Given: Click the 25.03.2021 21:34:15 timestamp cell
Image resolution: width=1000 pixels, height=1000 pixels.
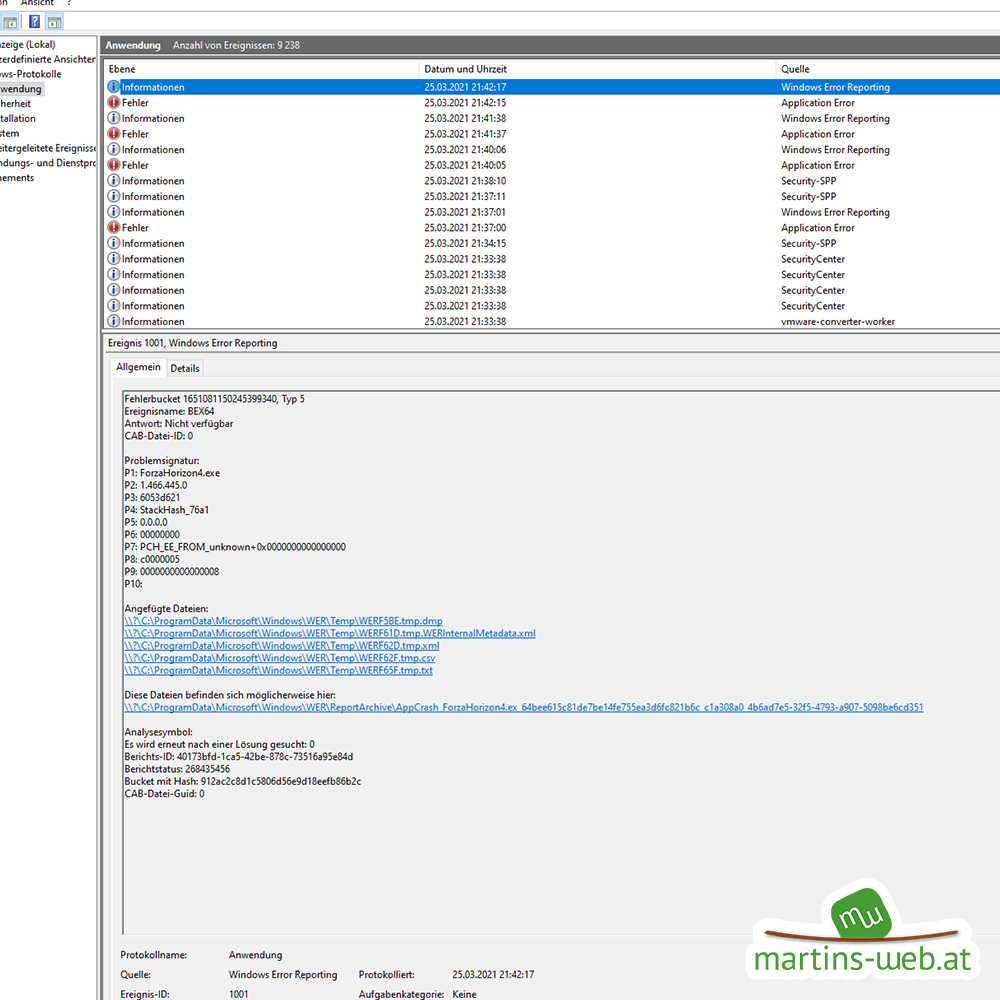Looking at the screenshot, I should (x=465, y=243).
